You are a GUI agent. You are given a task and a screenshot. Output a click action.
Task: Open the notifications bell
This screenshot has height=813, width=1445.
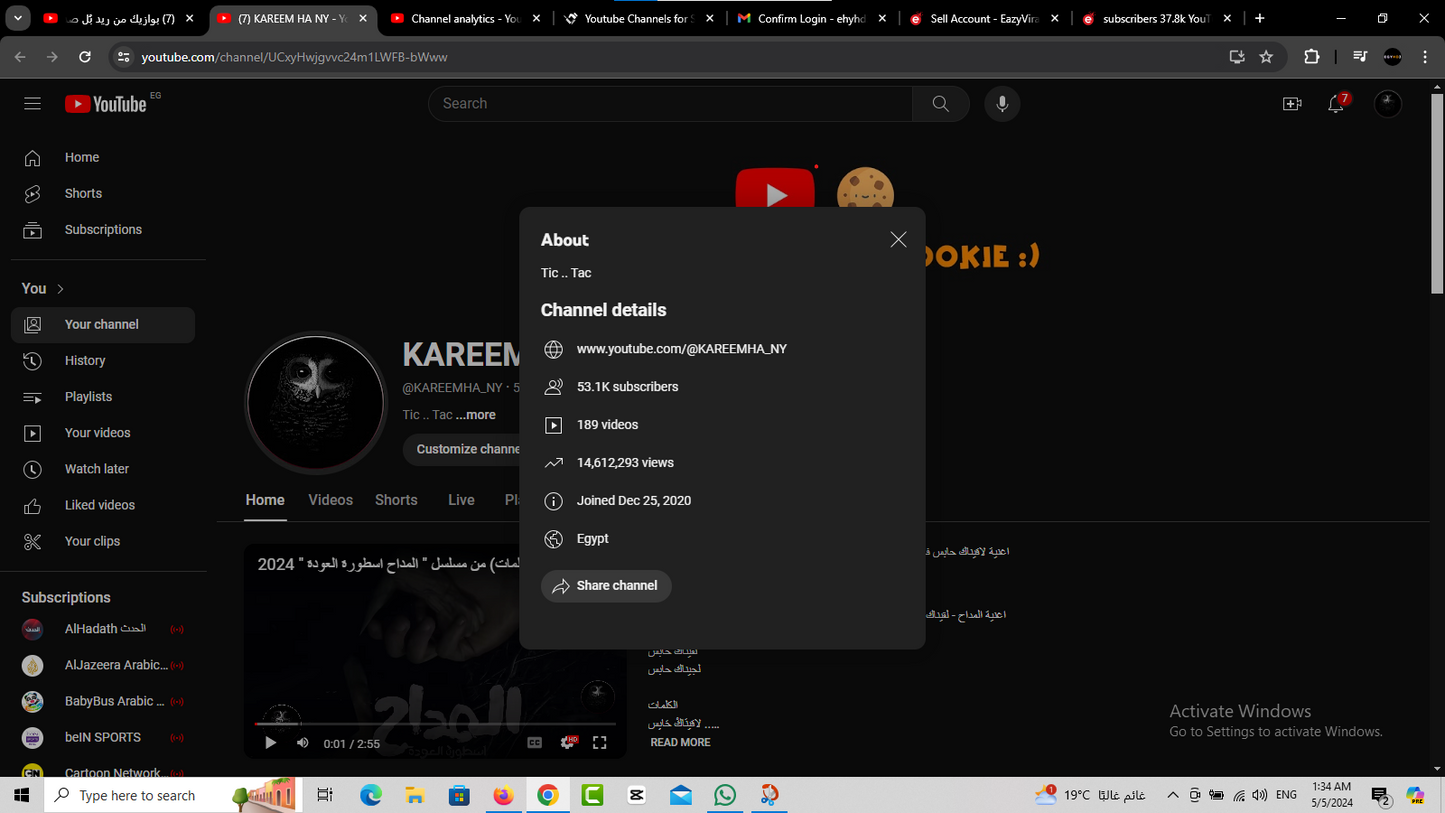(x=1336, y=103)
